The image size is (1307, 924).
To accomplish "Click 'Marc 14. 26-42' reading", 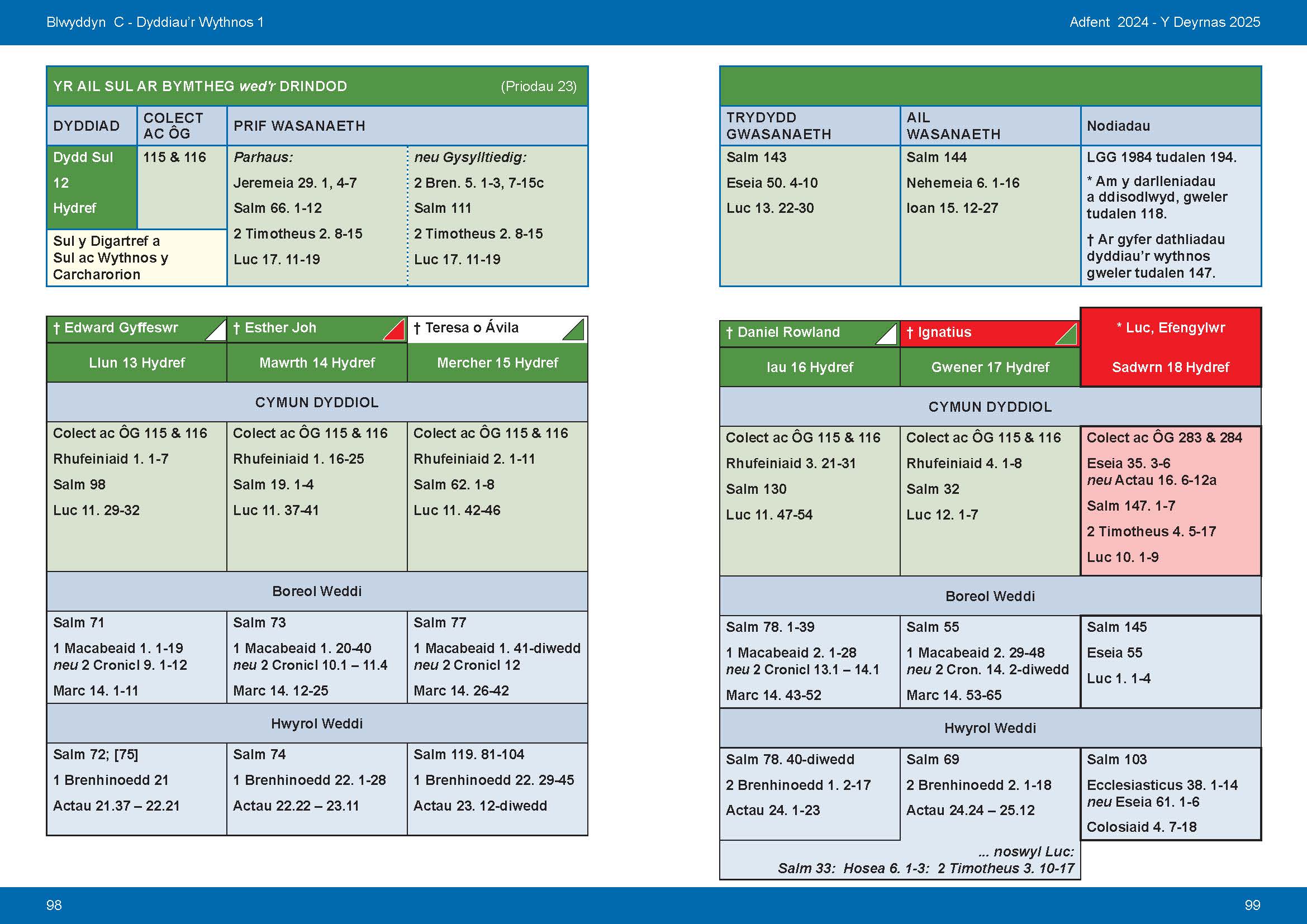I will pos(461,691).
